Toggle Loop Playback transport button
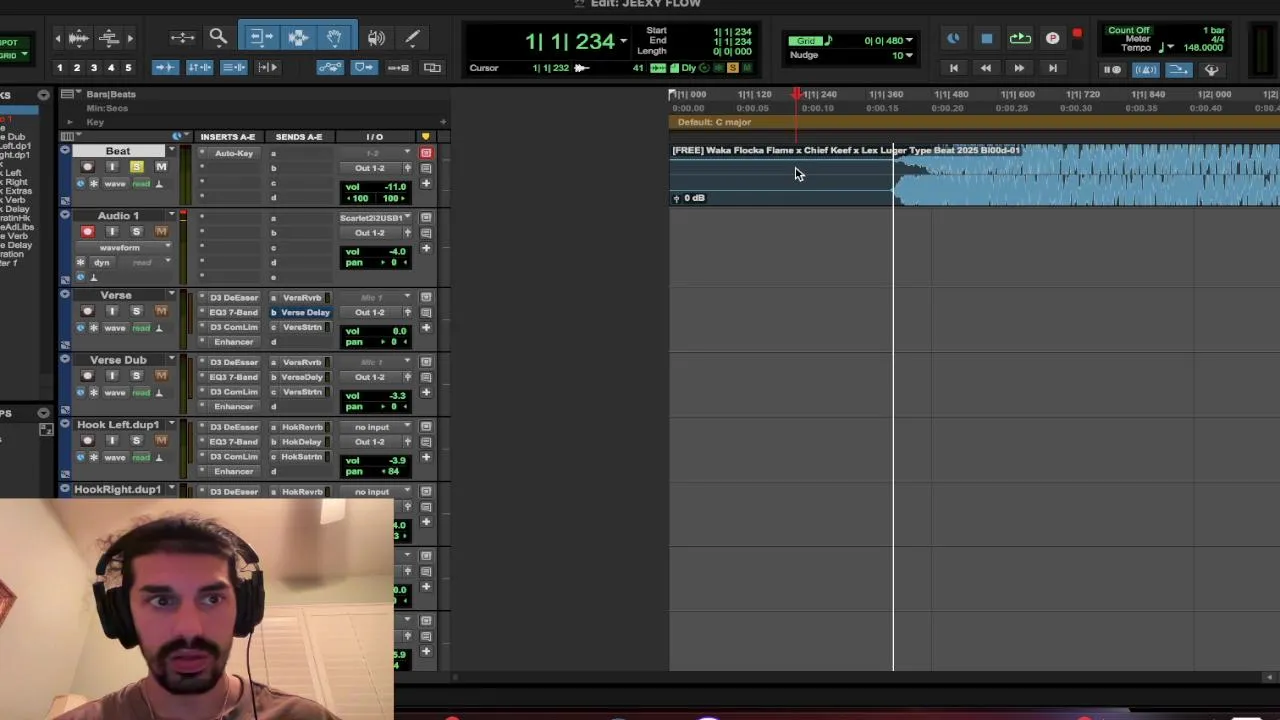Viewport: 1280px width, 720px height. 1020,38
